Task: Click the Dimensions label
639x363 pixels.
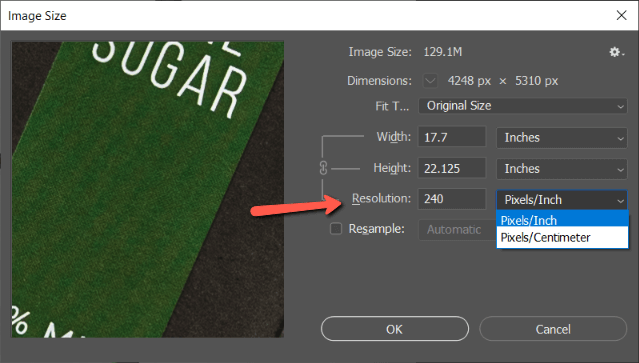Action: tap(379, 81)
